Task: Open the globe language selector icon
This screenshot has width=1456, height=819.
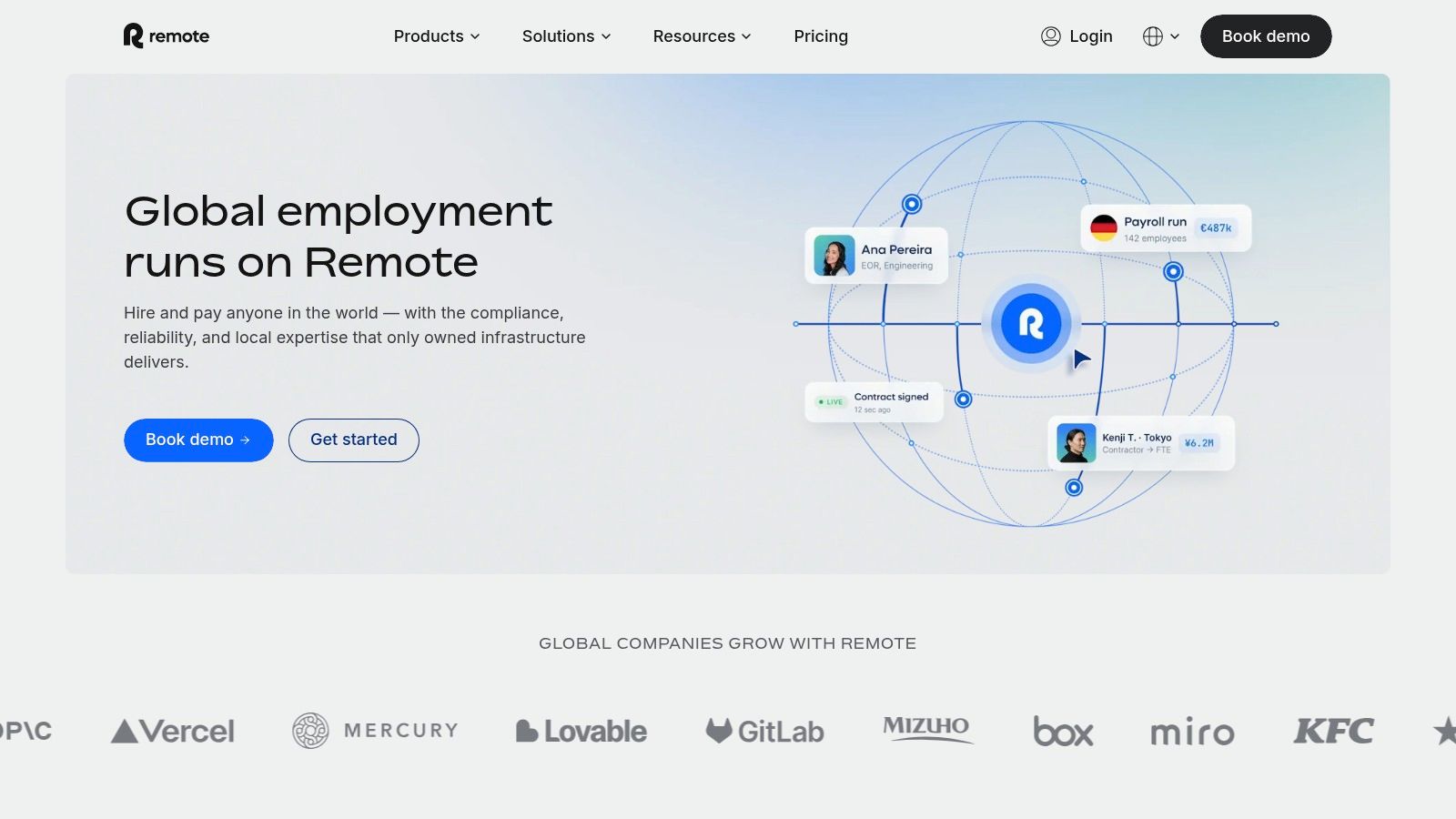Action: click(1153, 36)
